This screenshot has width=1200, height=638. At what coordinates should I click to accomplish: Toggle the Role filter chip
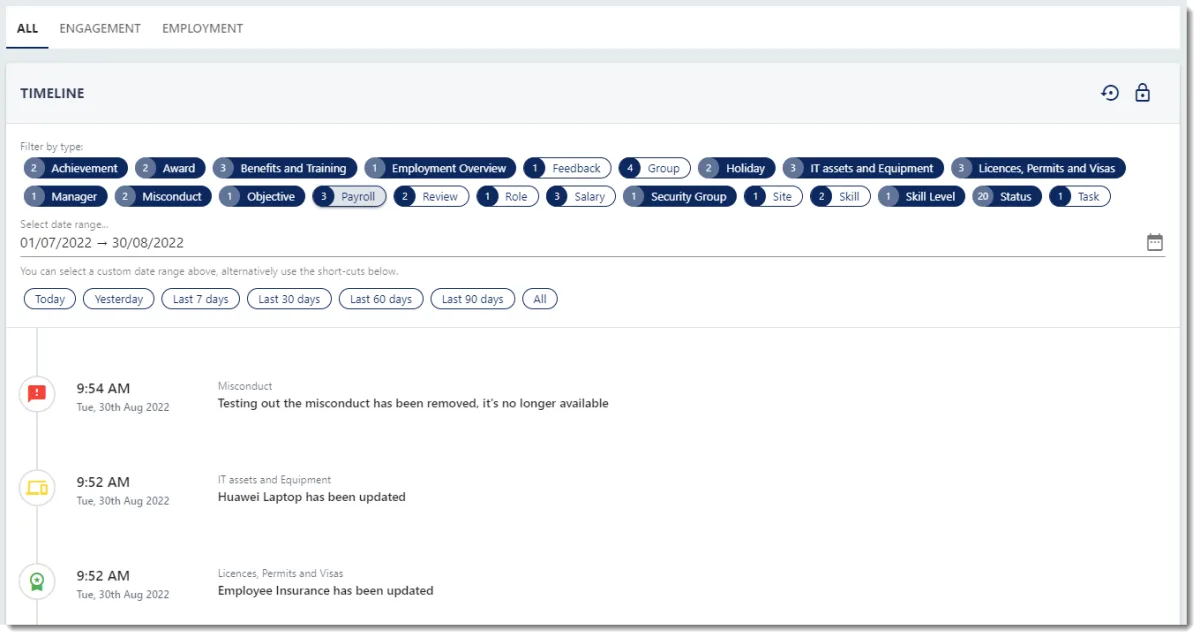pos(507,196)
